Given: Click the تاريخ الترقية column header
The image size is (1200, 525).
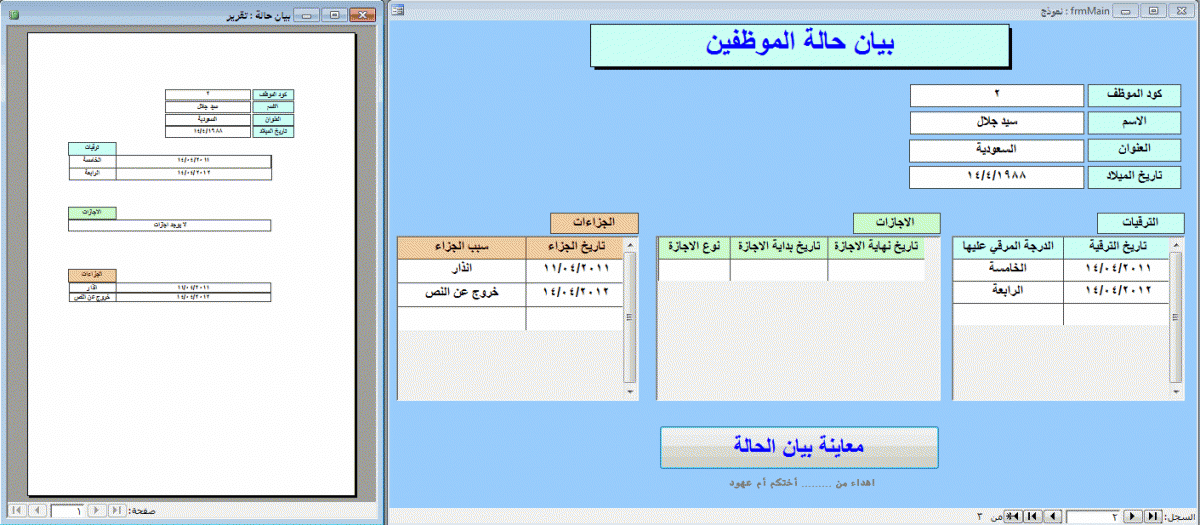Looking at the screenshot, I should click(1116, 247).
